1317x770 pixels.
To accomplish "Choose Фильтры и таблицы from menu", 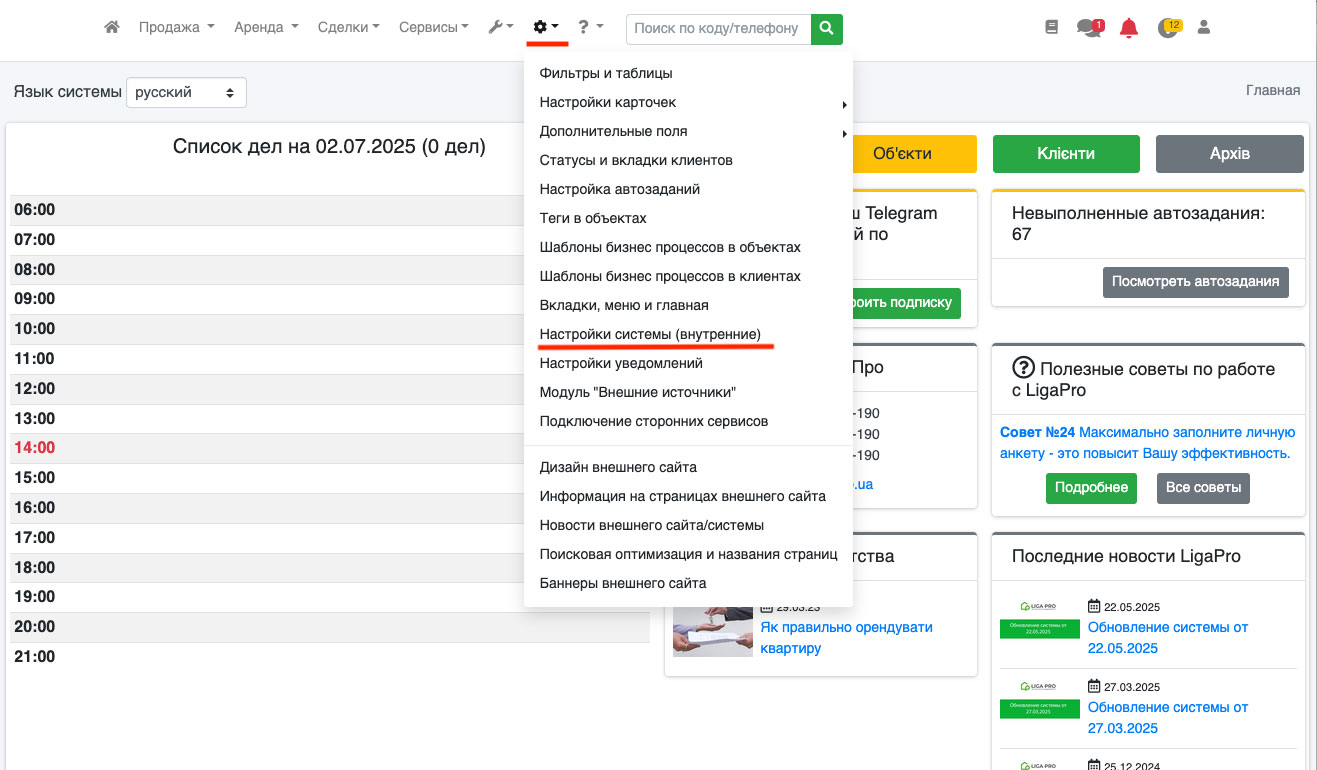I will click(x=606, y=73).
